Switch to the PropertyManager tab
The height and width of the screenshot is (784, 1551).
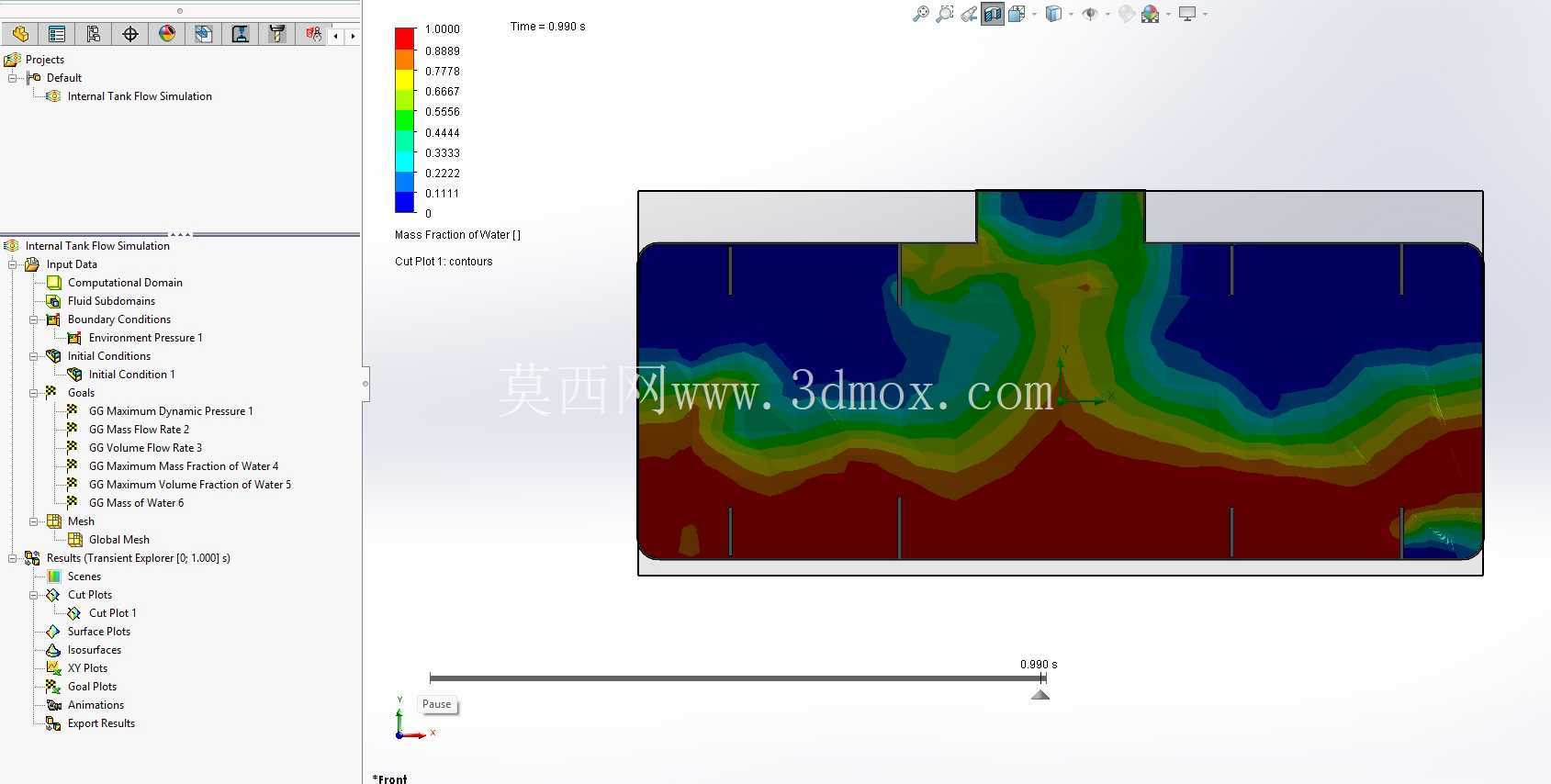click(57, 34)
